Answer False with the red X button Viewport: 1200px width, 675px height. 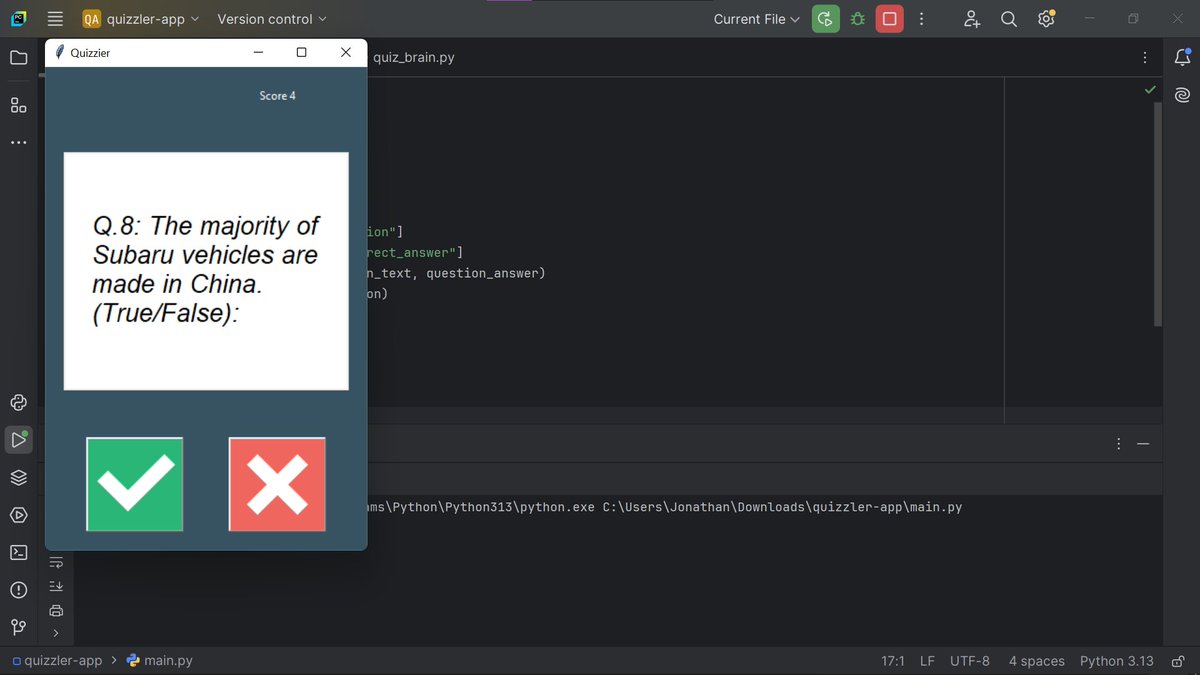click(277, 484)
